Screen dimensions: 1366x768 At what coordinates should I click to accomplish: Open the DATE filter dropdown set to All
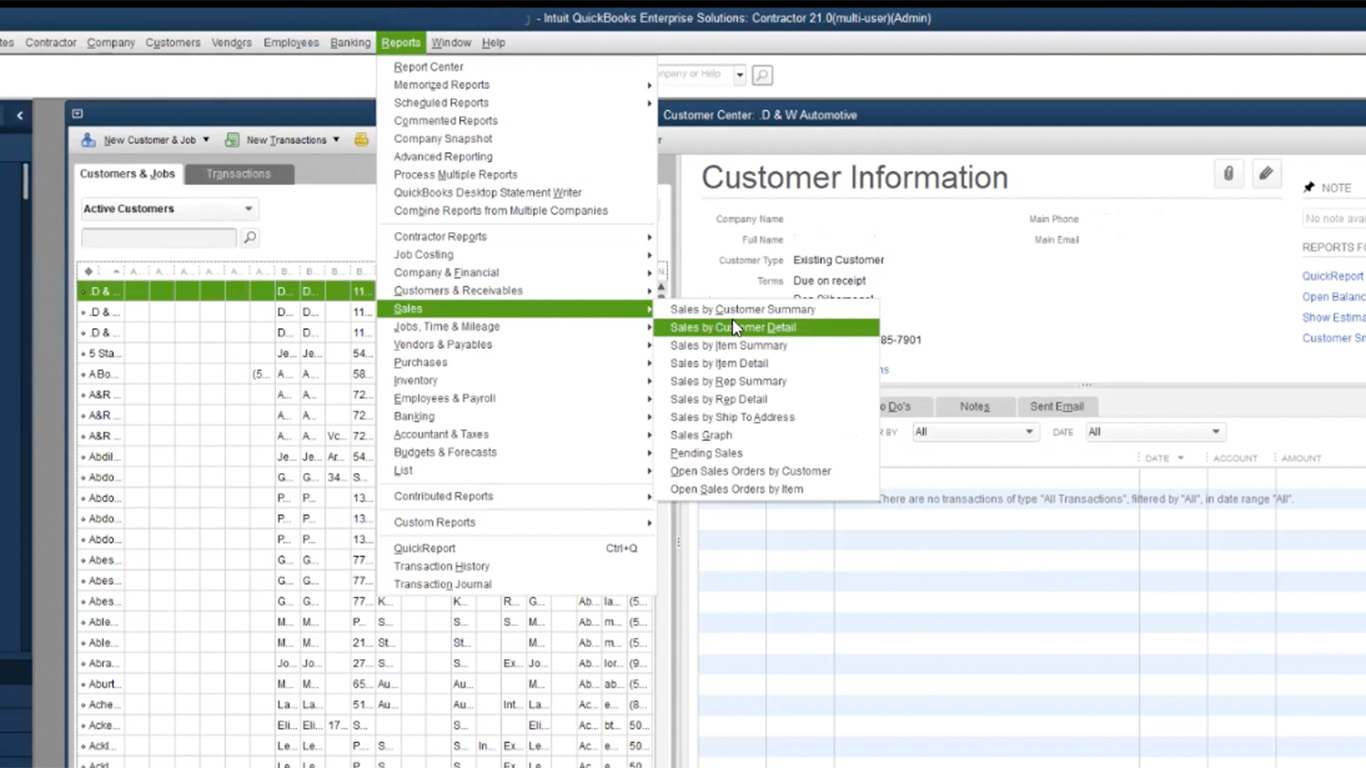click(x=1154, y=431)
